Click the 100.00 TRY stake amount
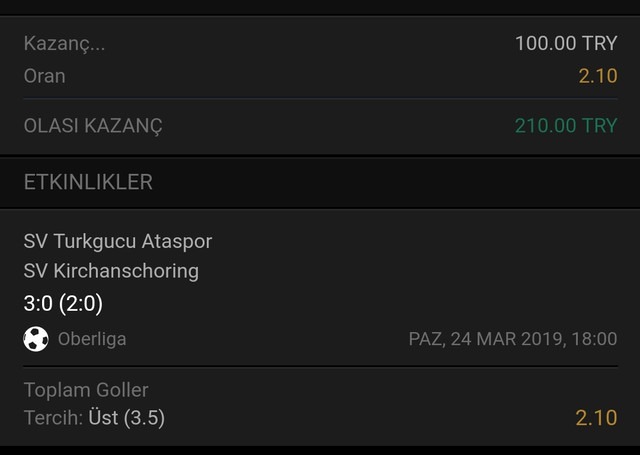 tap(566, 43)
